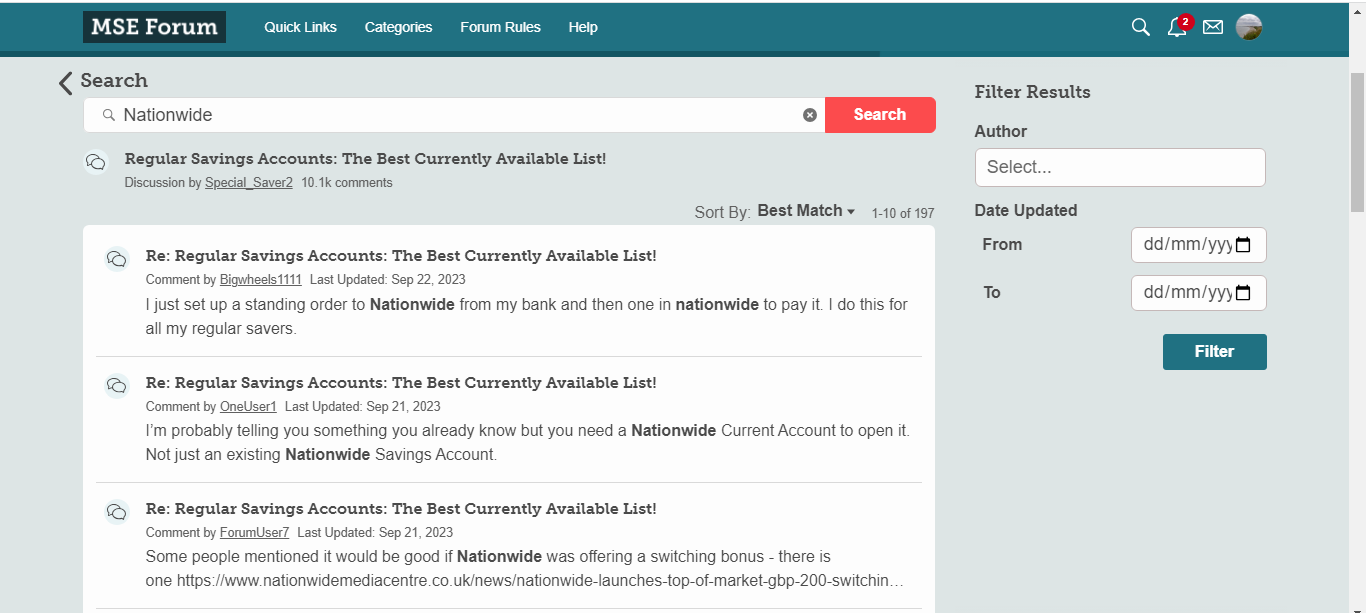
Task: Click the '1-10 of 197' results count
Action: click(x=903, y=213)
